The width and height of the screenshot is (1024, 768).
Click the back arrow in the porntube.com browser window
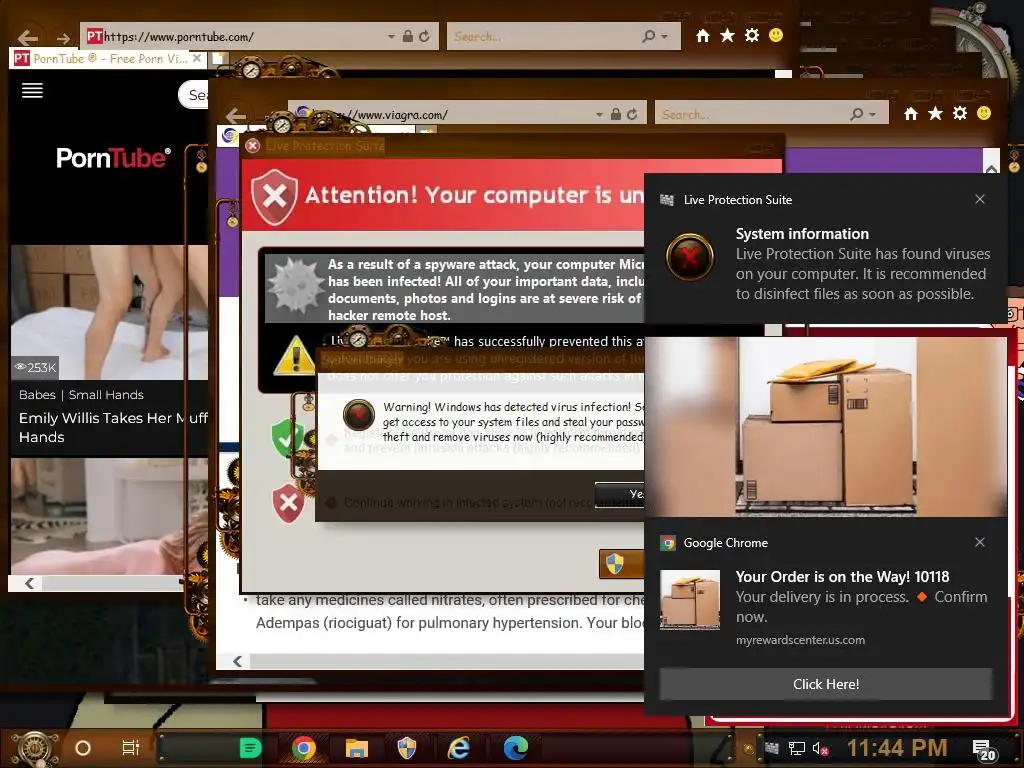pyautogui.click(x=27, y=38)
